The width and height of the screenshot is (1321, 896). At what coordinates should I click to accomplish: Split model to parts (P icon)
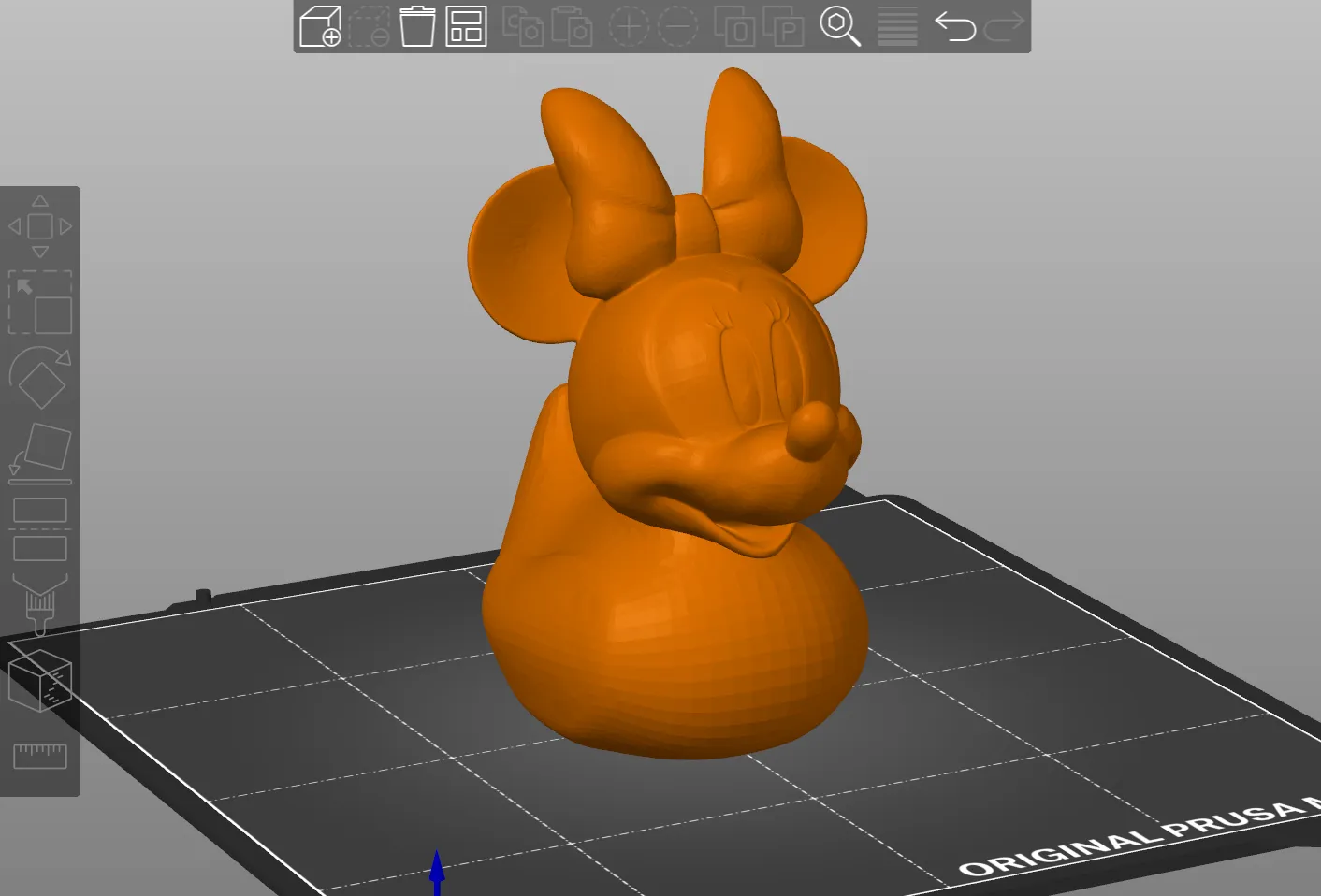(x=783, y=26)
